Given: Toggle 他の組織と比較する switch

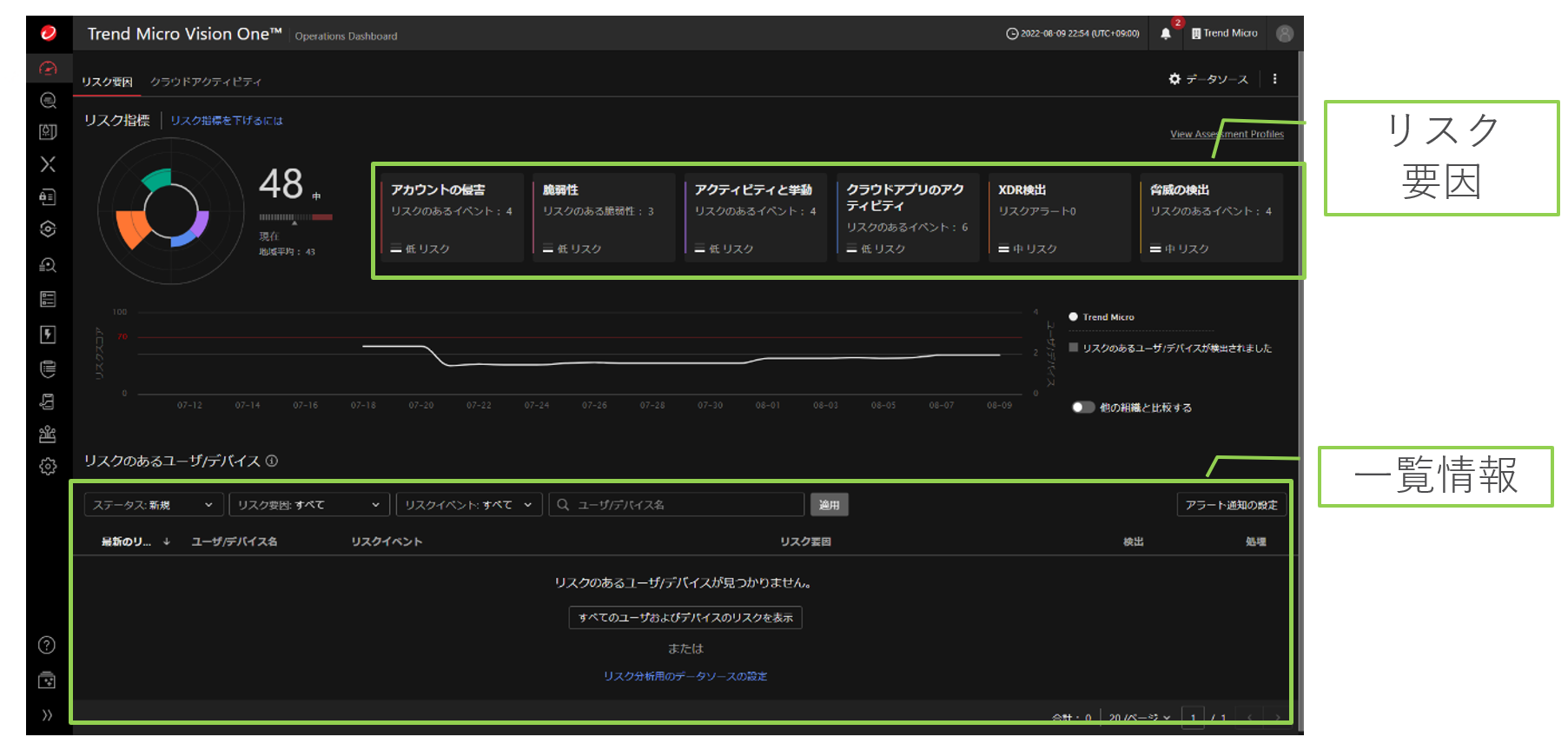Looking at the screenshot, I should coord(1082,408).
